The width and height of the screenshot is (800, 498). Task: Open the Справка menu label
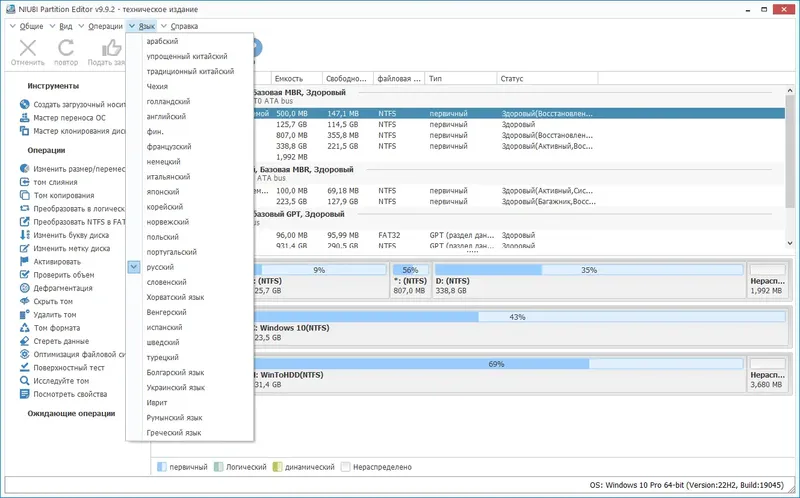click(184, 26)
